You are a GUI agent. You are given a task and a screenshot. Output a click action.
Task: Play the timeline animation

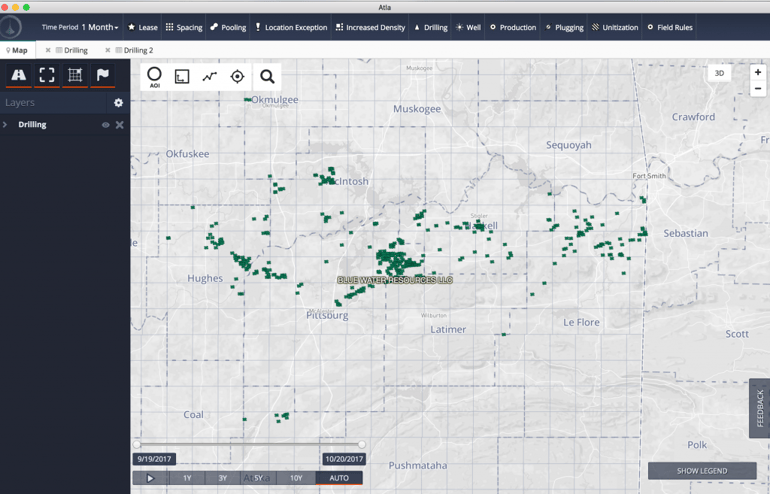coord(151,478)
